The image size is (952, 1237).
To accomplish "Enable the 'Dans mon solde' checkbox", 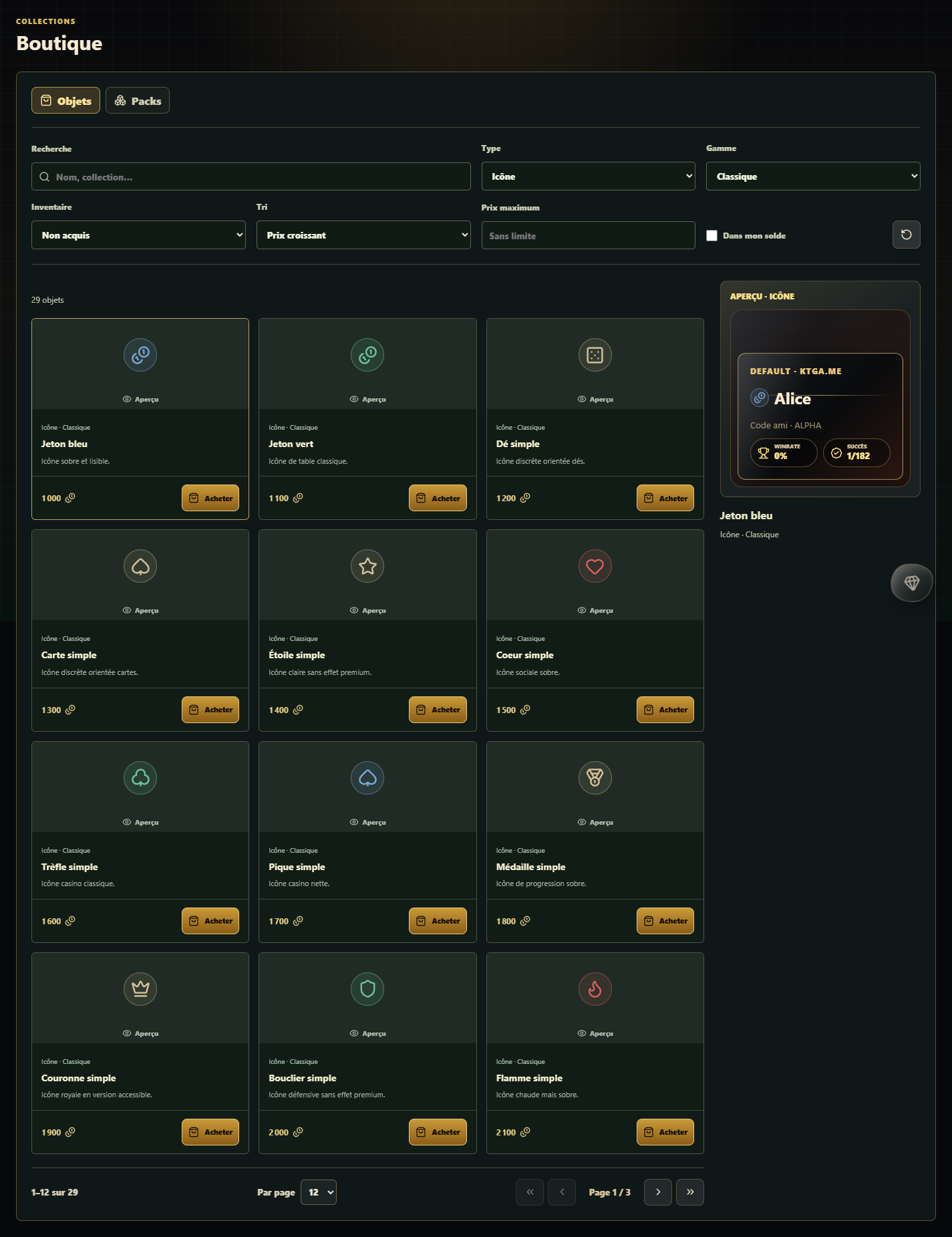I will [711, 235].
